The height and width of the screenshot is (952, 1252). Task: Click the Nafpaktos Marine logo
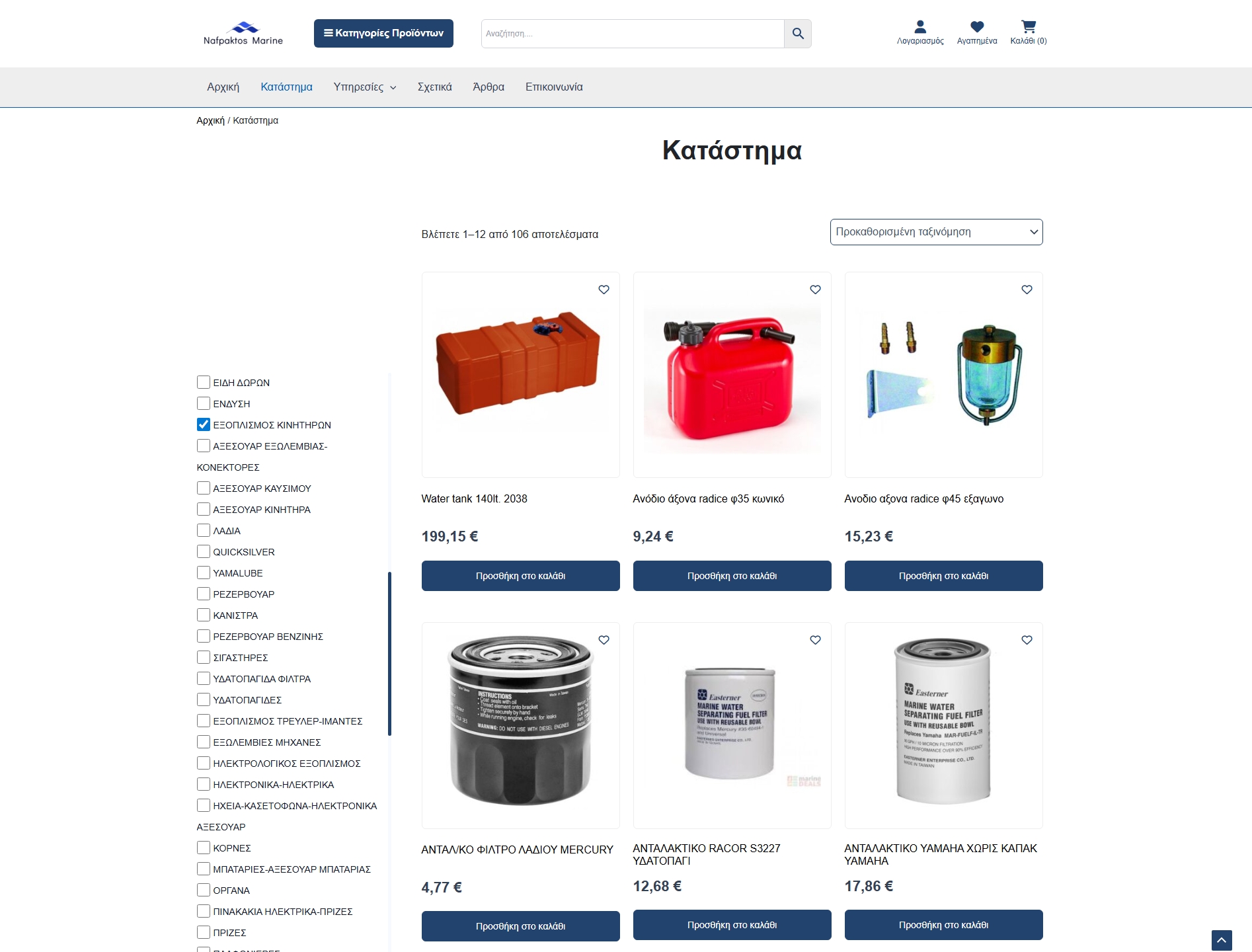click(x=243, y=33)
